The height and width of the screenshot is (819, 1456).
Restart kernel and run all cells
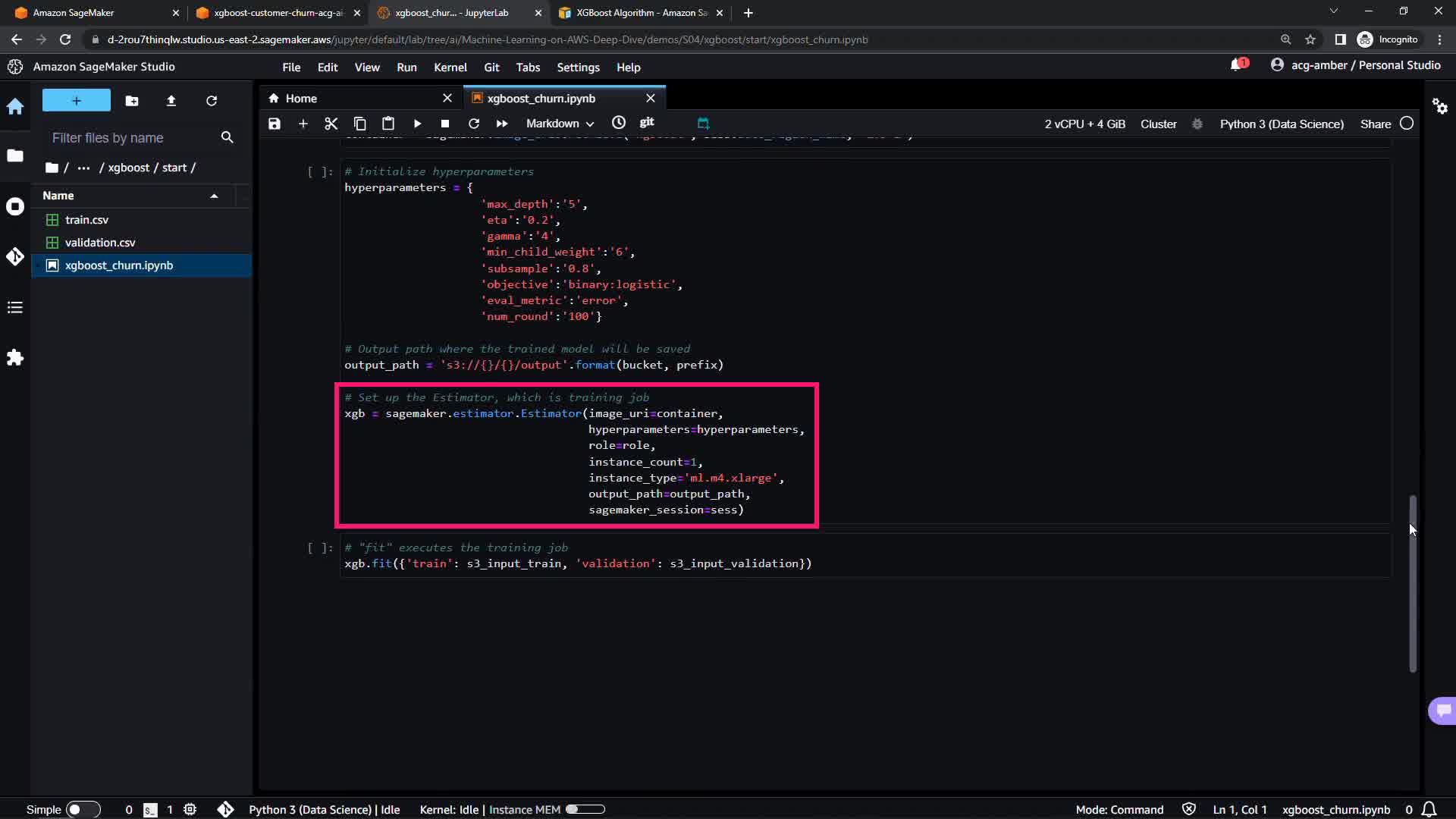click(502, 124)
